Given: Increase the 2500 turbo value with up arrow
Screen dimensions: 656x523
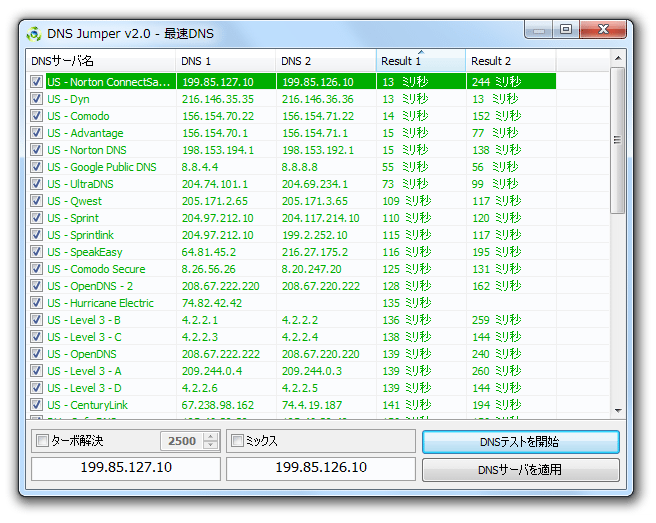Looking at the screenshot, I should point(211,436).
